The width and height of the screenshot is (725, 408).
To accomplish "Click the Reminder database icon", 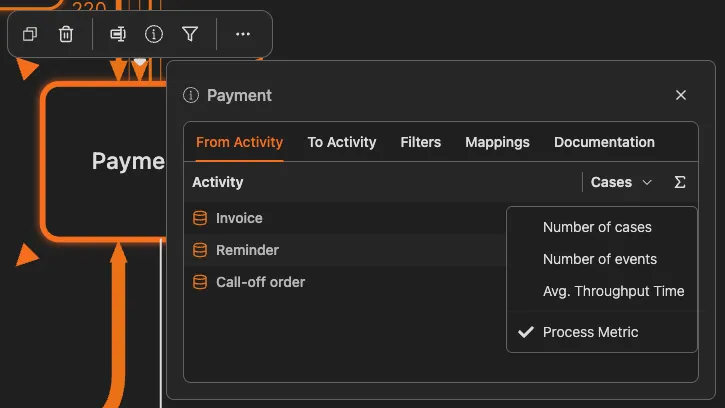I will tap(200, 250).
